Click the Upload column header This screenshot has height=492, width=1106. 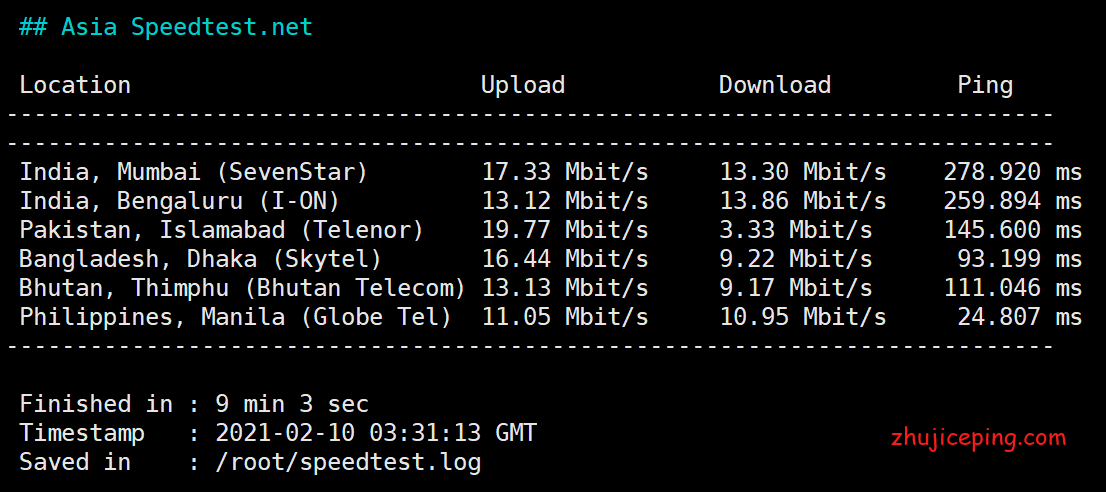[523, 85]
